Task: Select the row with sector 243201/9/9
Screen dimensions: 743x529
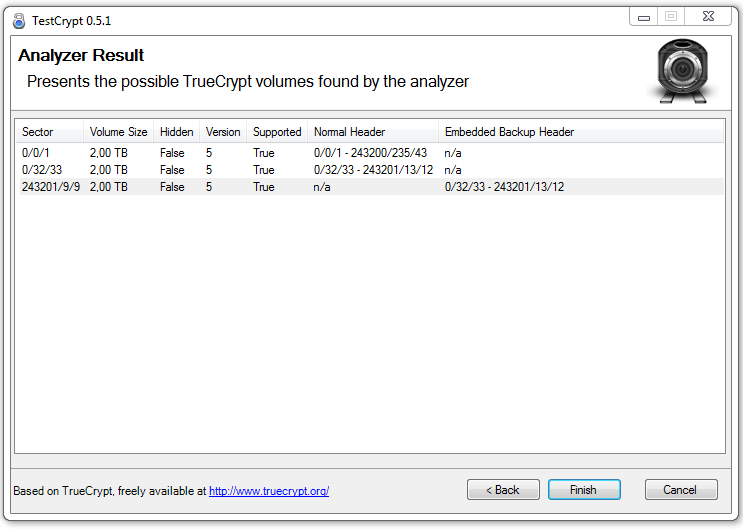Action: pyautogui.click(x=372, y=187)
